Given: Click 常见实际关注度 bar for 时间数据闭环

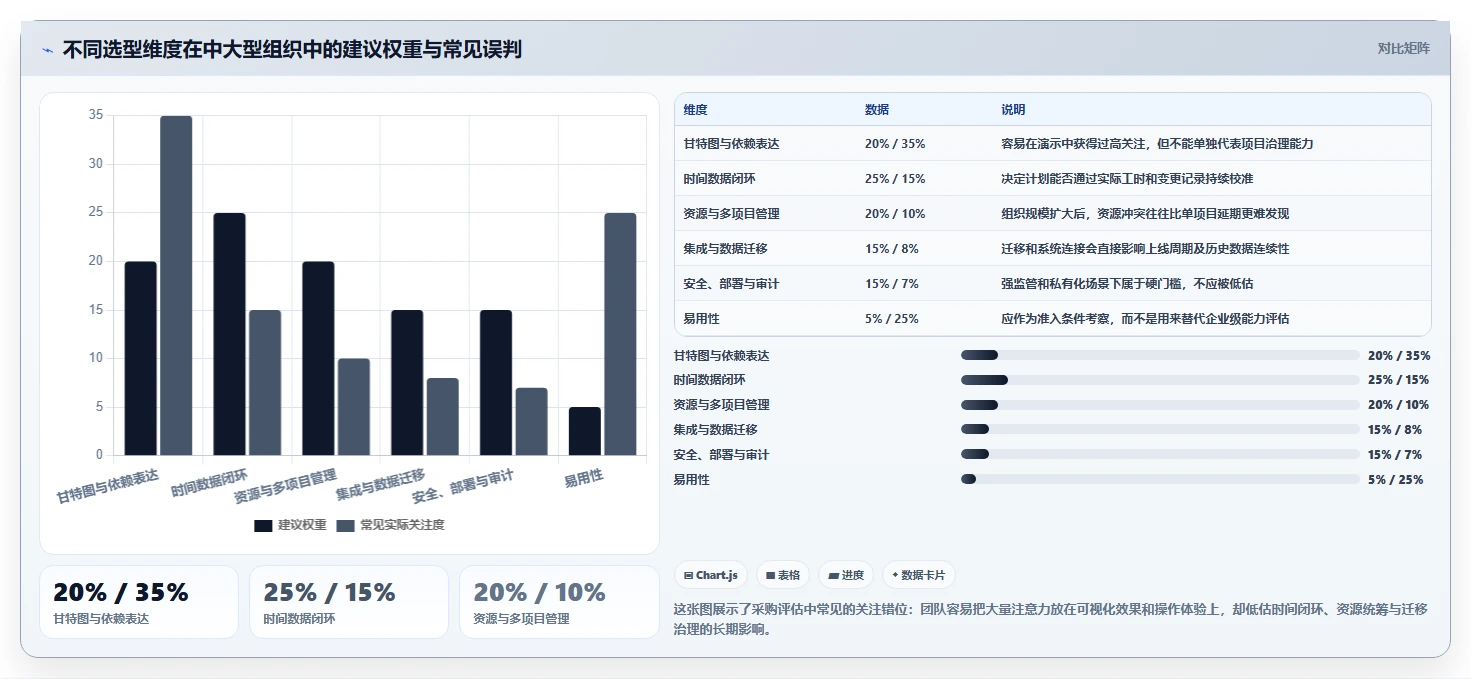Looking at the screenshot, I should click(265, 383).
